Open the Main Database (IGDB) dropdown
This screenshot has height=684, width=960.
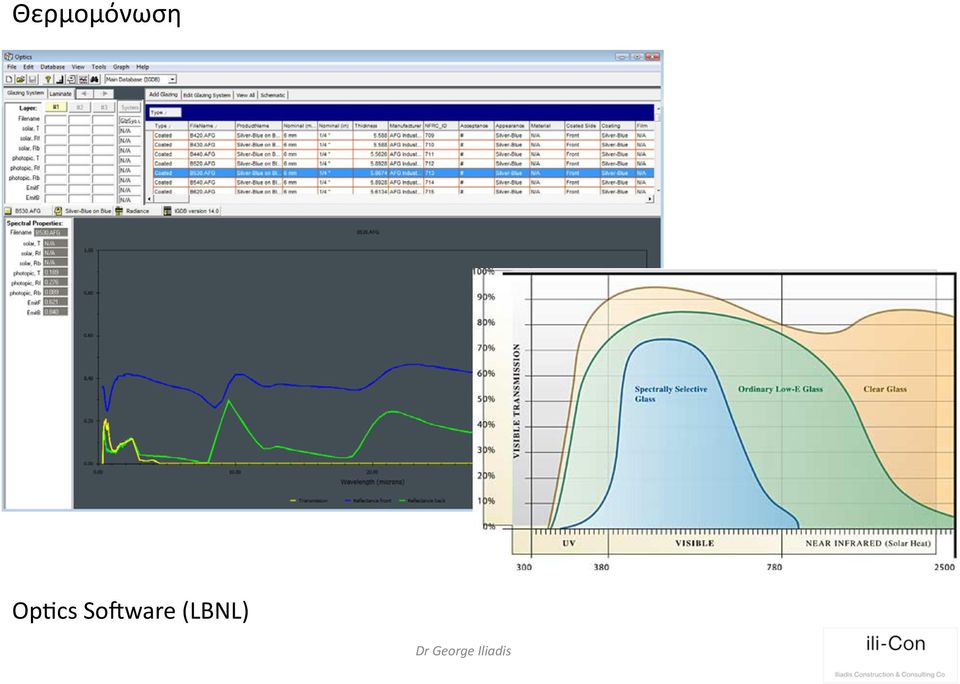click(x=173, y=80)
